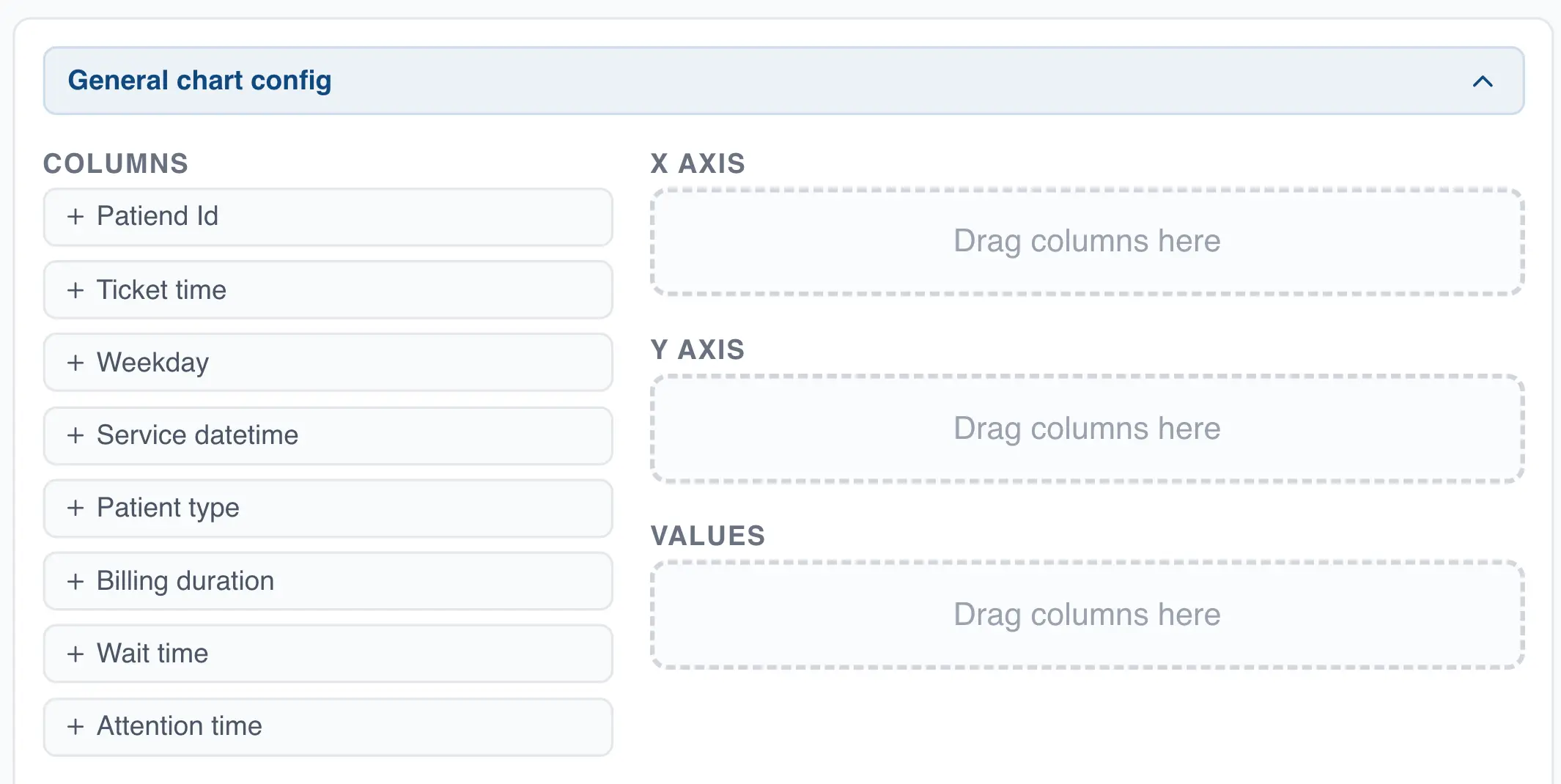Click the plus icon beside Service datetime
Image resolution: width=1561 pixels, height=784 pixels.
(x=75, y=435)
